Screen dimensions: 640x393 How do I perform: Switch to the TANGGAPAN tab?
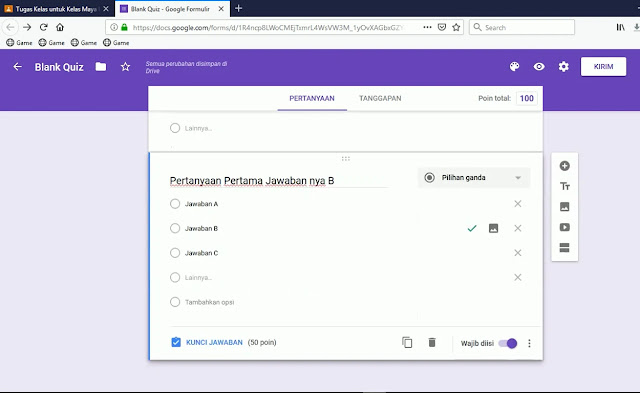(380, 98)
